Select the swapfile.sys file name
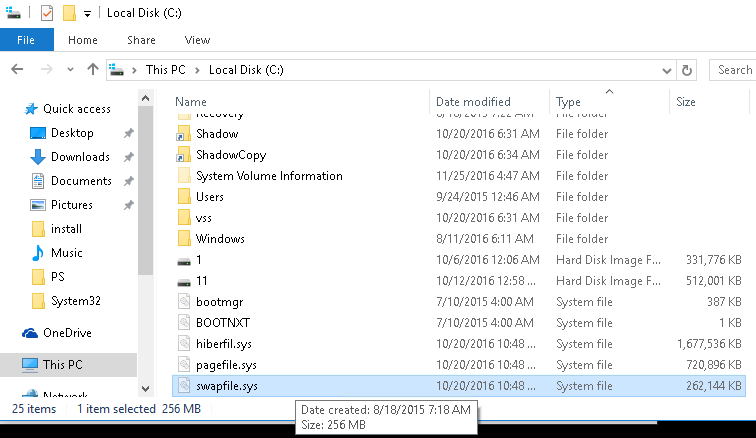756x438 pixels. (x=227, y=386)
